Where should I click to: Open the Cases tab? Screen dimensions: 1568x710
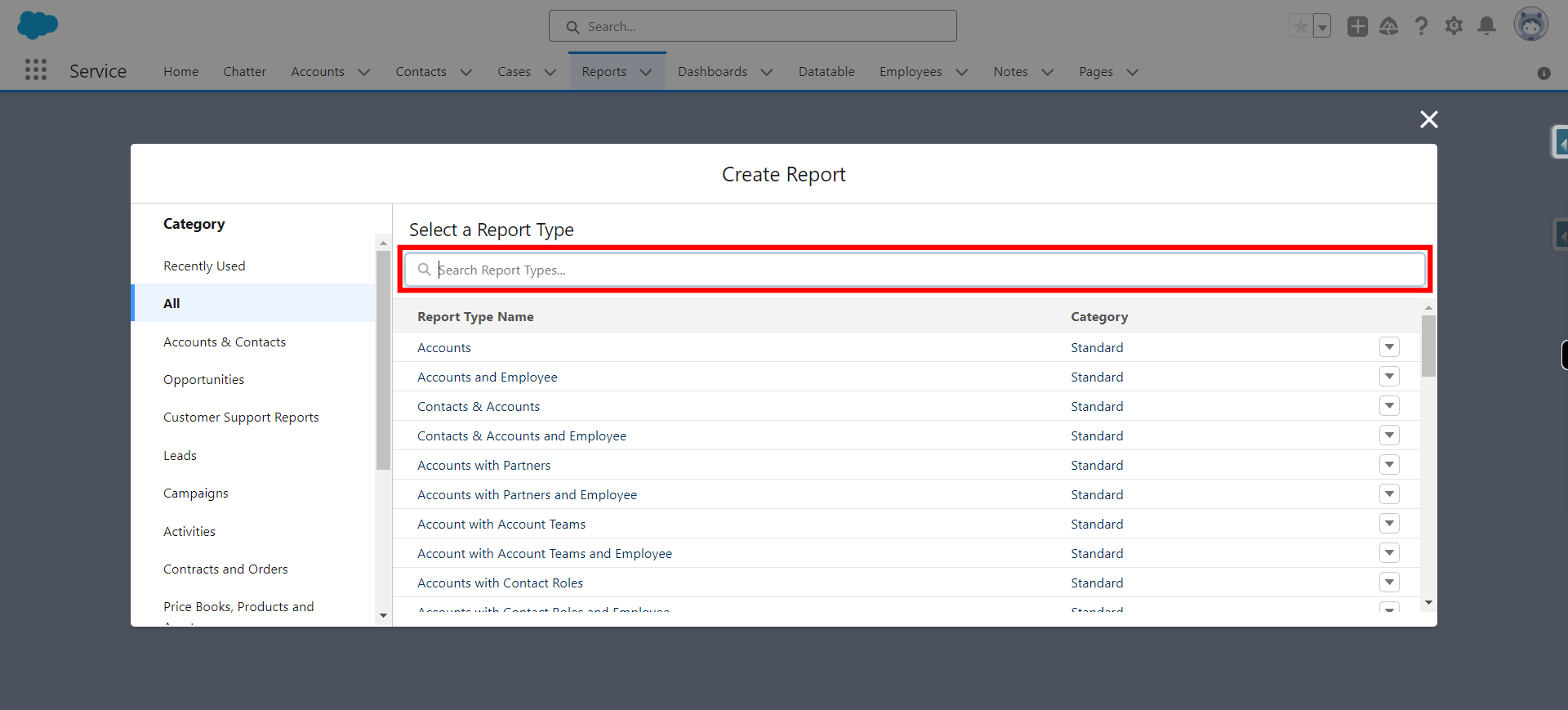(514, 72)
